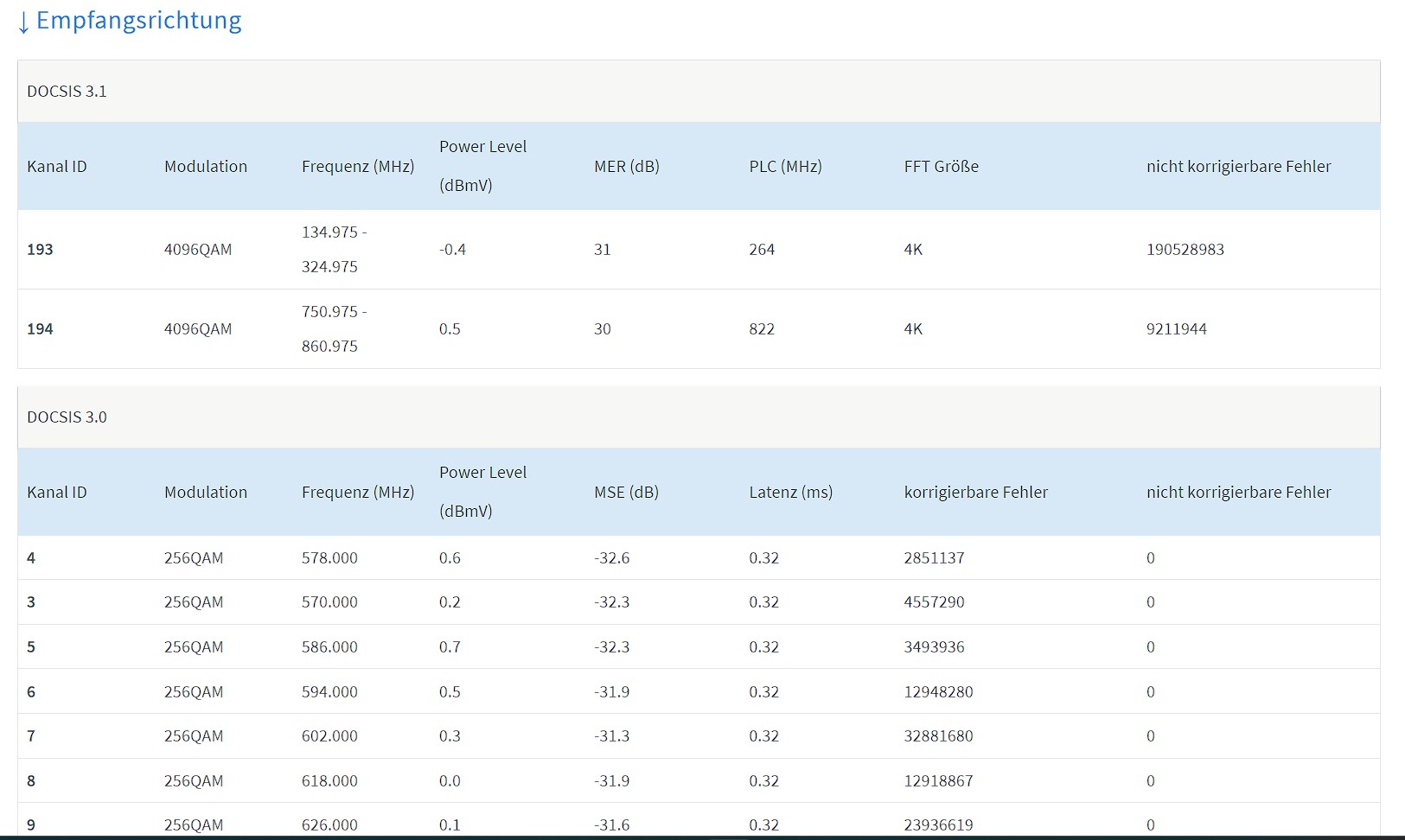
Task: Click the PLC (MHz) column header
Action: [785, 167]
